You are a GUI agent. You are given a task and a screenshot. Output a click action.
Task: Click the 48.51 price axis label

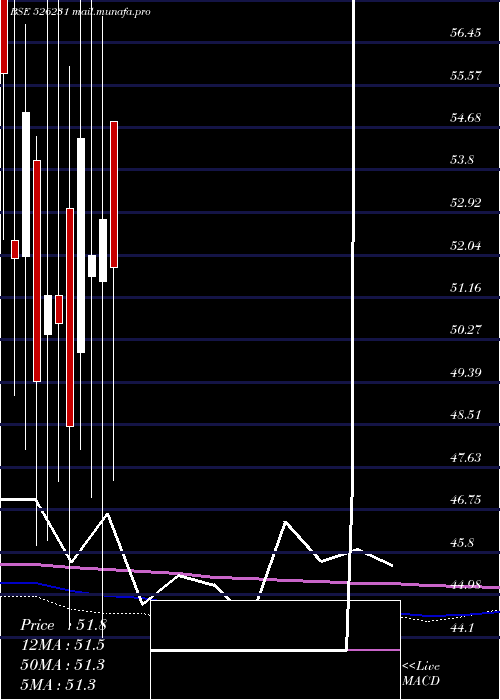coord(466,415)
